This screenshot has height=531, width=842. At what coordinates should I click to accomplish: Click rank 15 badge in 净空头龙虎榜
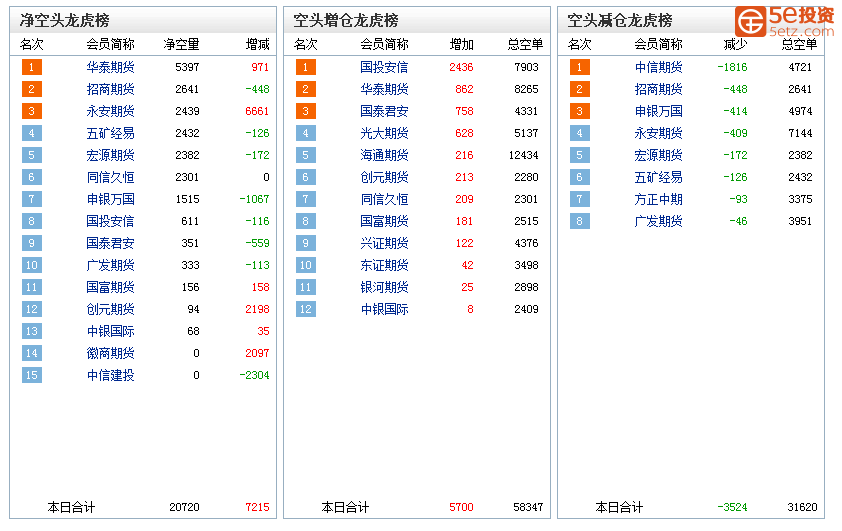coord(32,375)
